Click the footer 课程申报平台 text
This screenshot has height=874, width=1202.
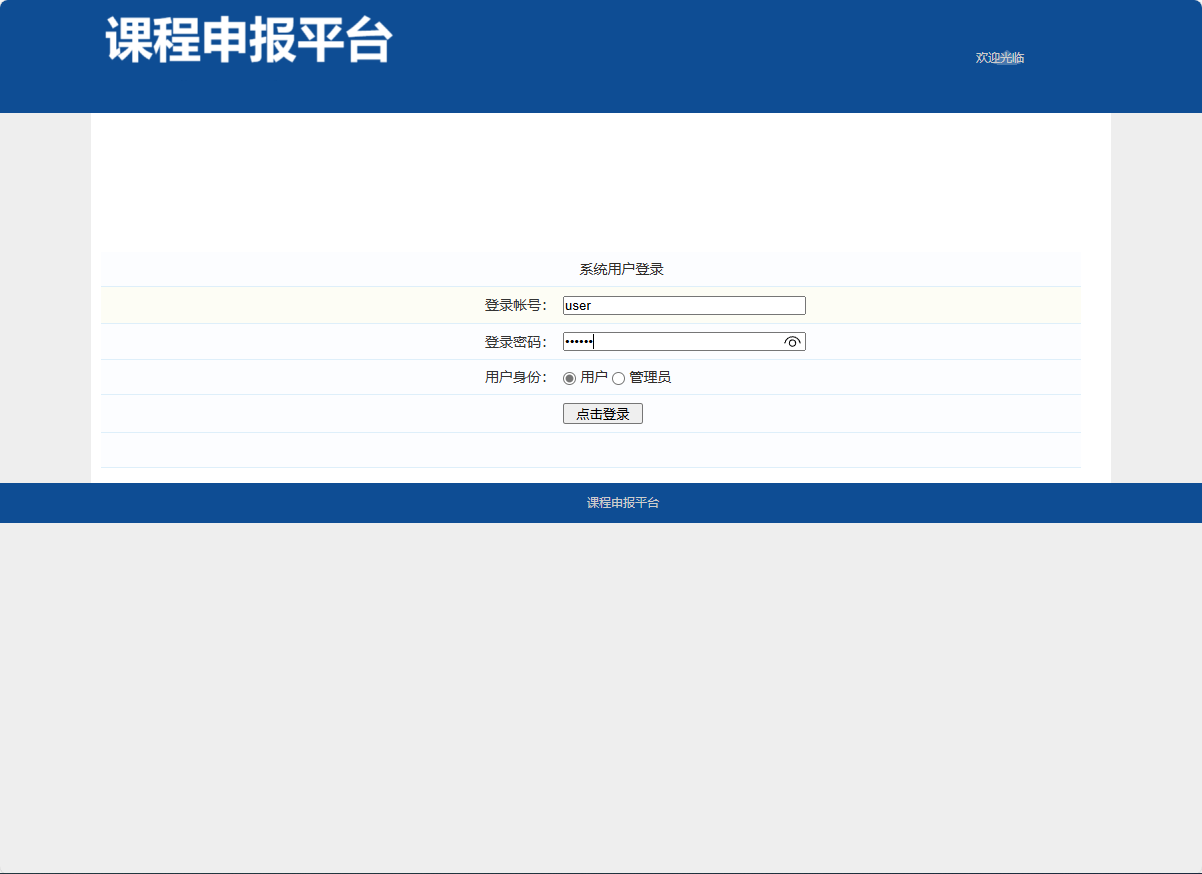[625, 503]
